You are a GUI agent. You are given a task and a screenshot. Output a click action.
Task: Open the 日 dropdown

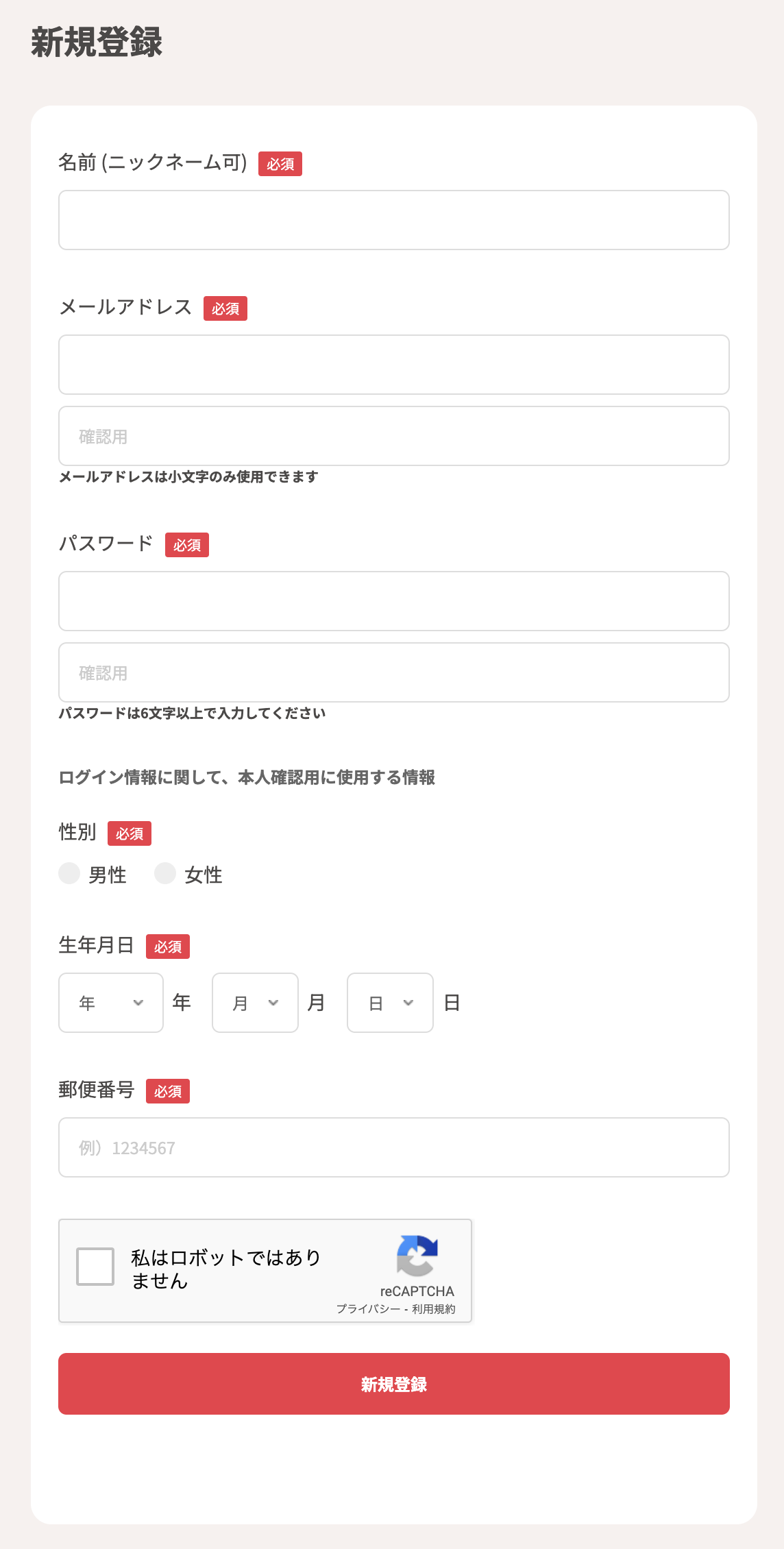[x=389, y=1002]
